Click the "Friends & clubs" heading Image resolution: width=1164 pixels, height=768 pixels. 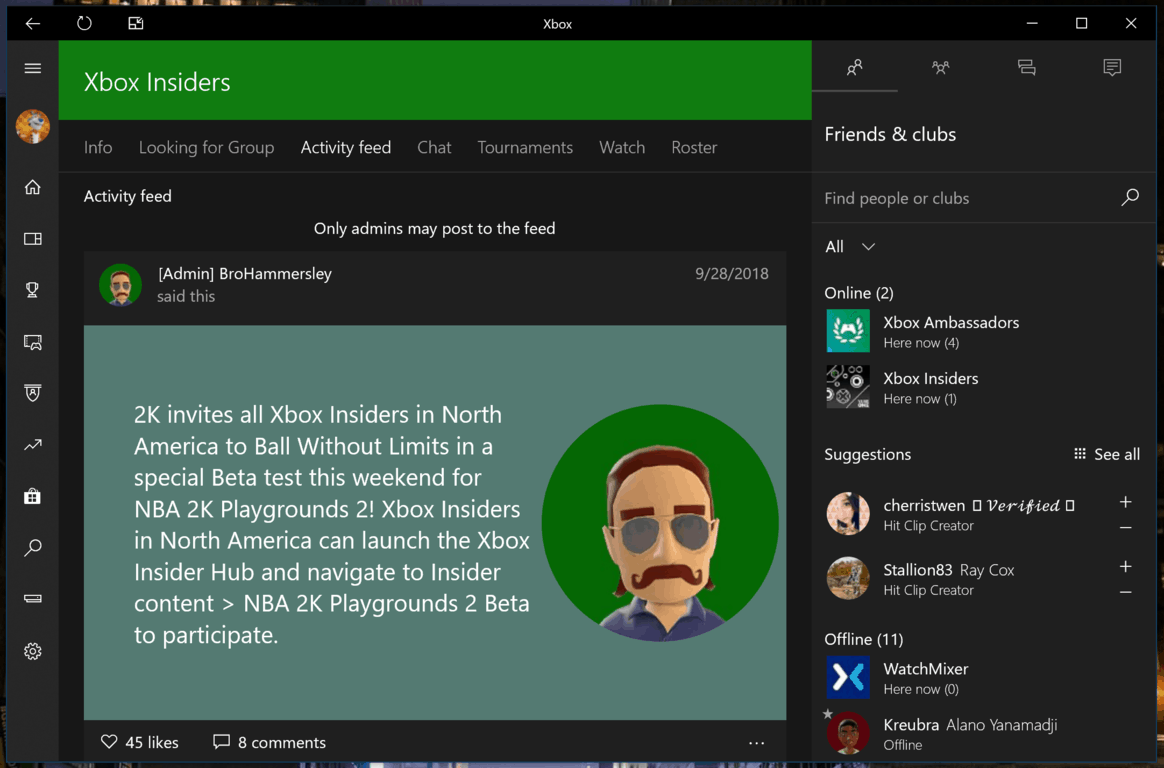890,134
